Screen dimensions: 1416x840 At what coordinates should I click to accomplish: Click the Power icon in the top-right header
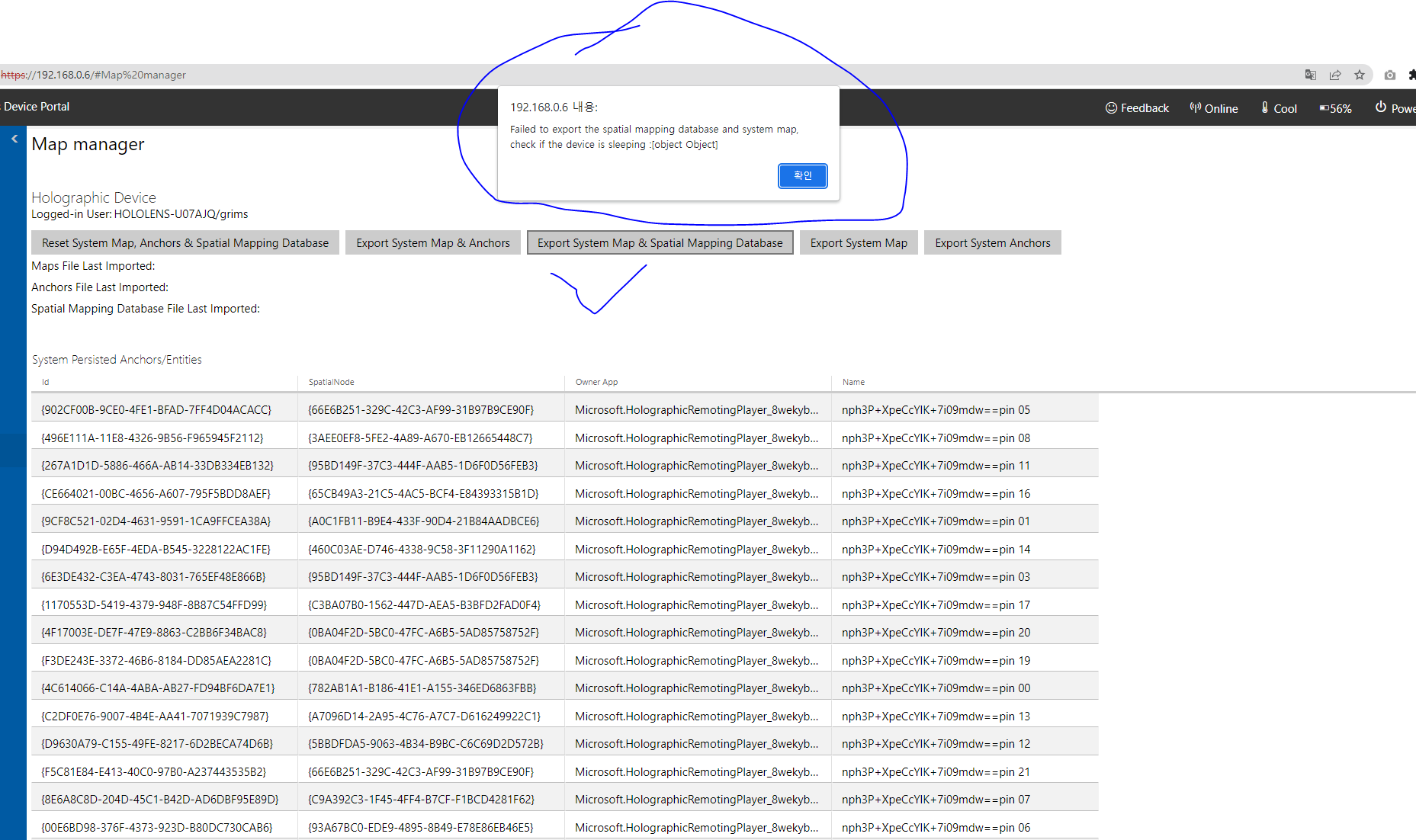[1380, 107]
